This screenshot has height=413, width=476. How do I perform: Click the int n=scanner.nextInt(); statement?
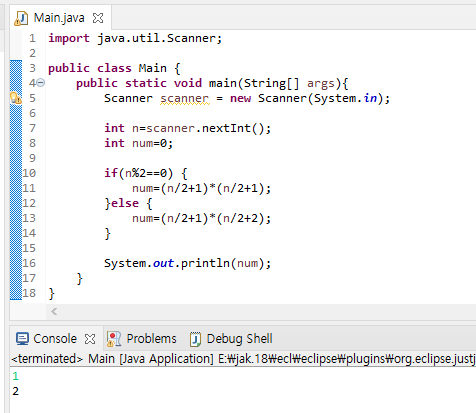(188, 128)
